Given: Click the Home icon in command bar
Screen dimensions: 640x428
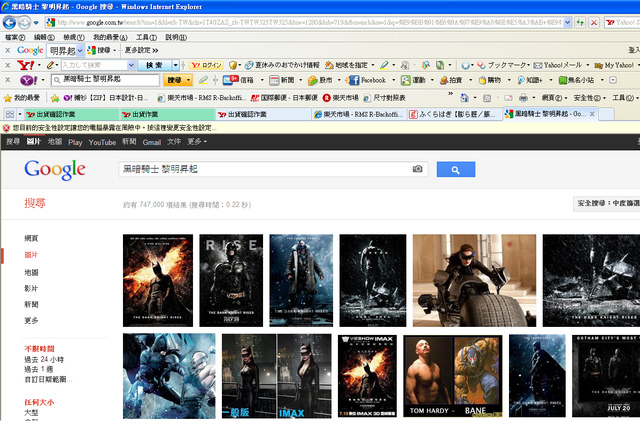Looking at the screenshot, I should pyautogui.click(x=464, y=98).
